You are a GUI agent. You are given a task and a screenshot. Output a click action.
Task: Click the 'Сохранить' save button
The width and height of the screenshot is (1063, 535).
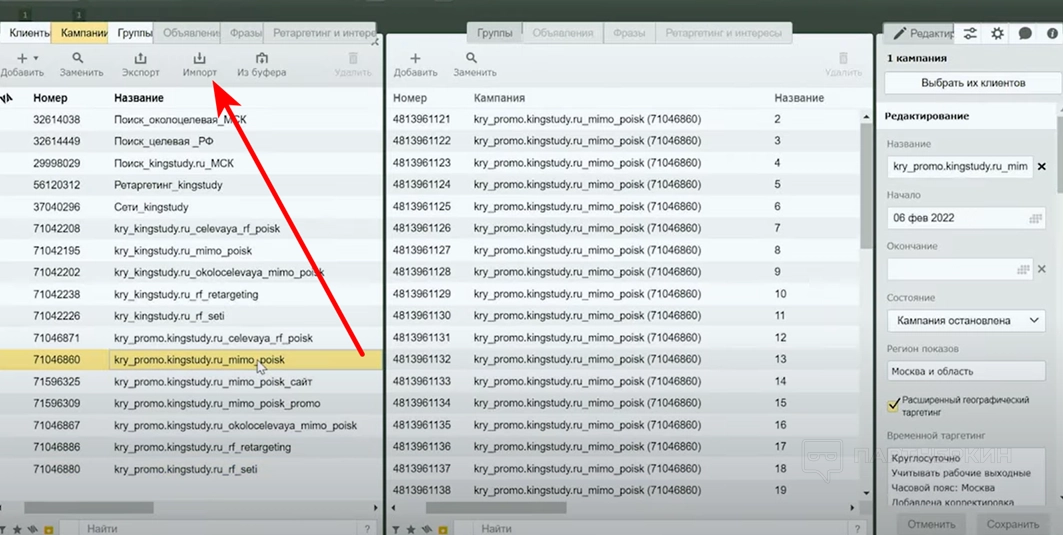click(1012, 524)
